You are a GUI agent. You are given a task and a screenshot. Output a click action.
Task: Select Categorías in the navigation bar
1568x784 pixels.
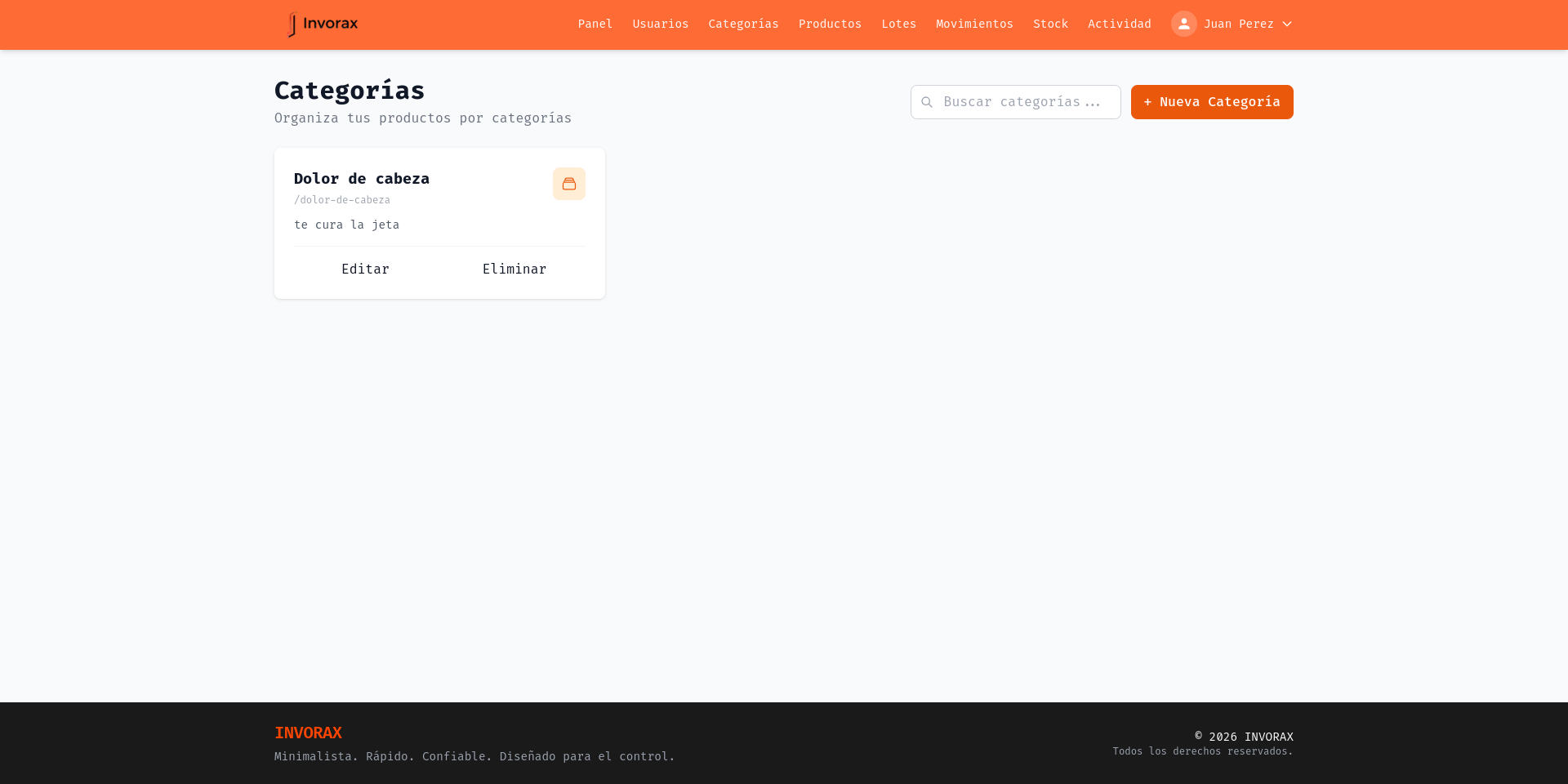[x=744, y=24]
